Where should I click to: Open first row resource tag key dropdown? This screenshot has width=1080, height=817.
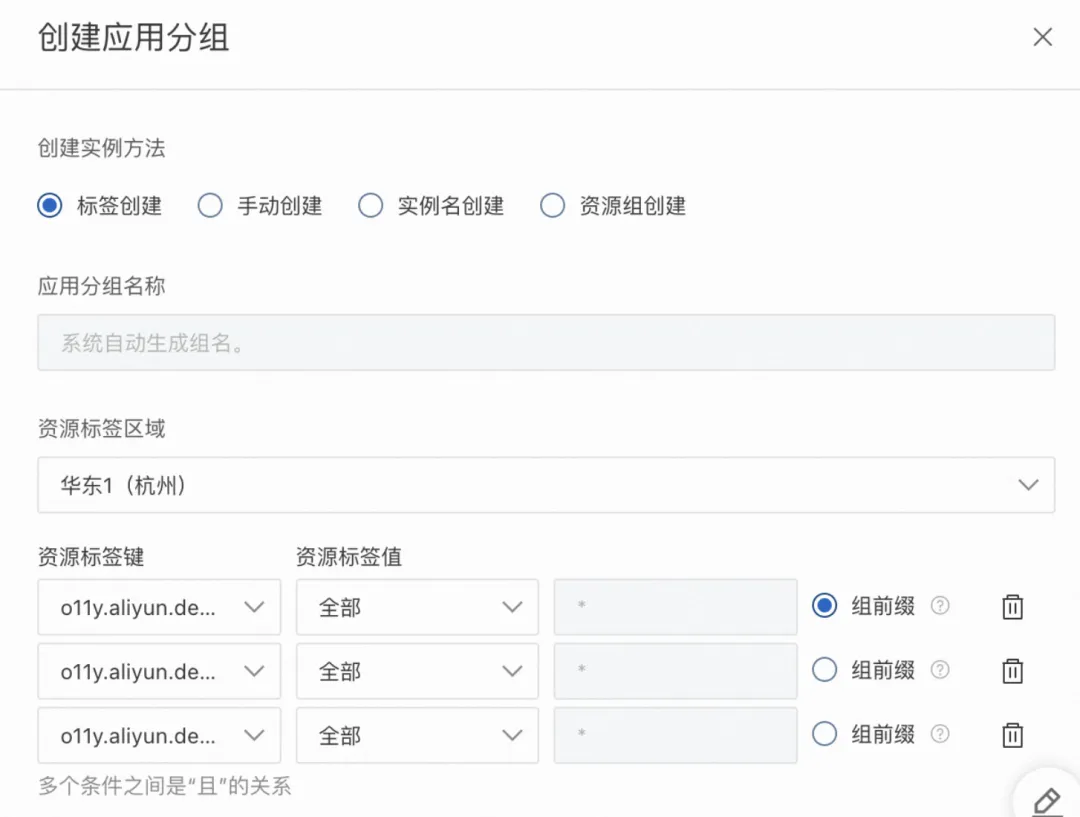coord(159,607)
